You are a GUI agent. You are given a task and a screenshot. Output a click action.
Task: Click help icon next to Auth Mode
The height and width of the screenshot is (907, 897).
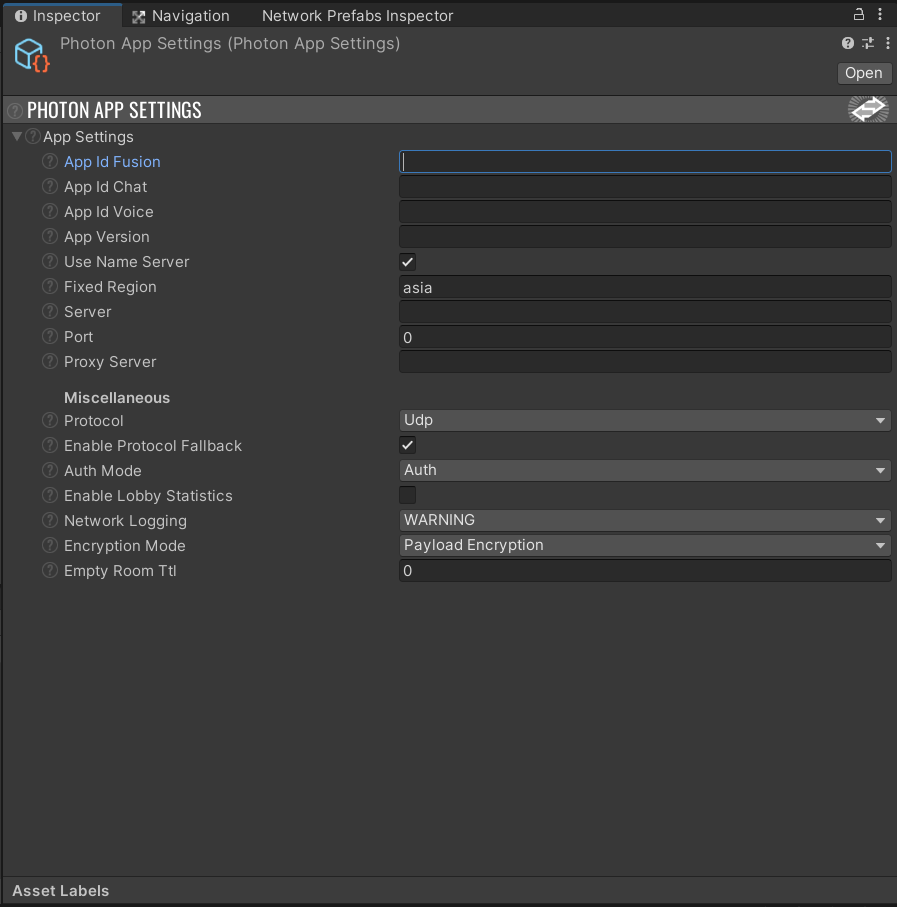pyautogui.click(x=50, y=470)
